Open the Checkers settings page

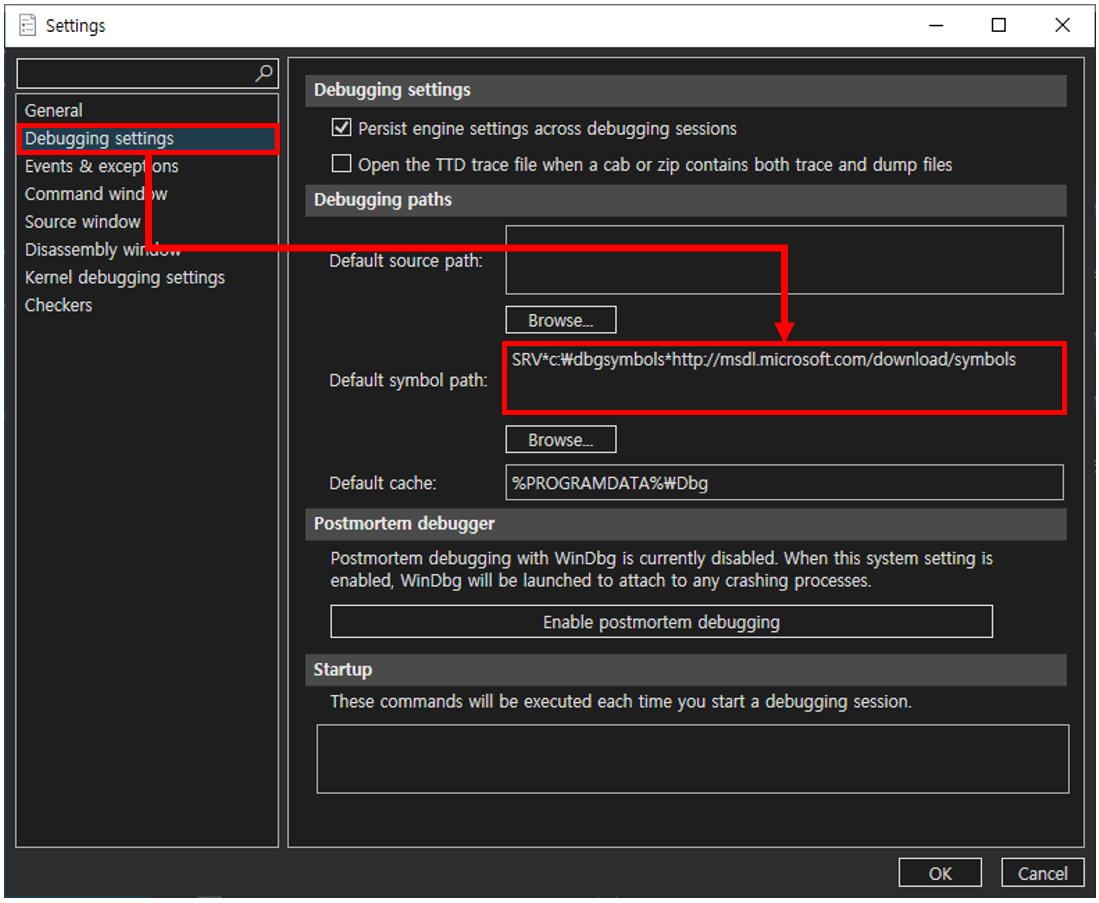coord(58,305)
